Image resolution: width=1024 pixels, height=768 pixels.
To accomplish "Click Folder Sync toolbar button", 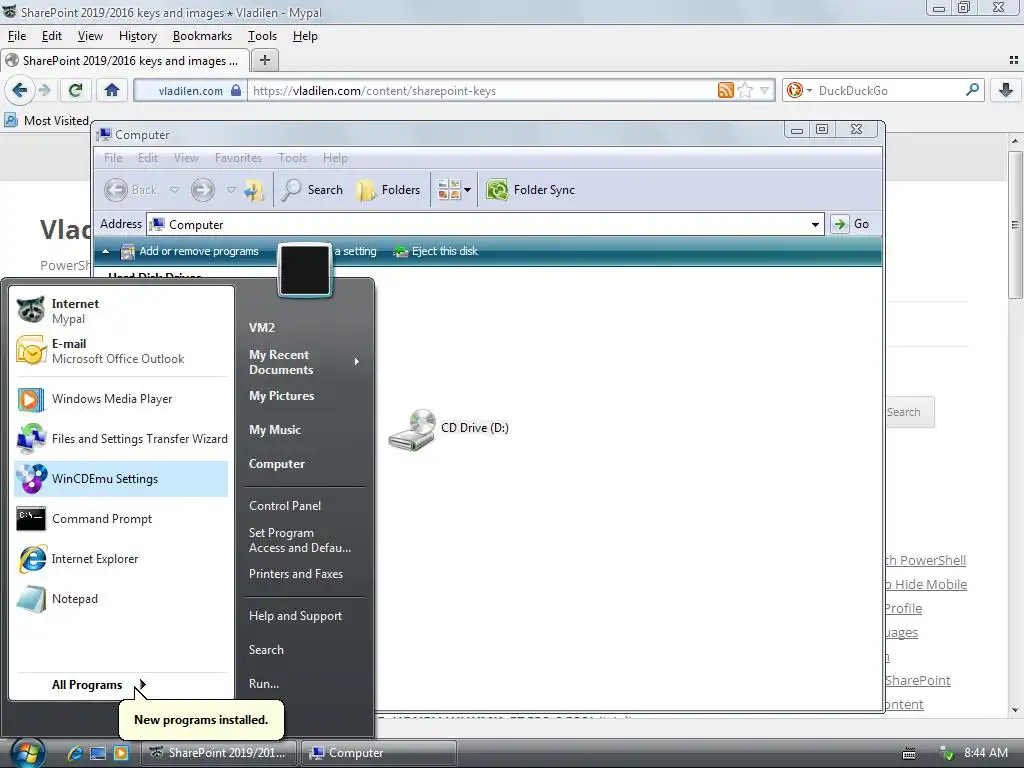I will tap(531, 190).
